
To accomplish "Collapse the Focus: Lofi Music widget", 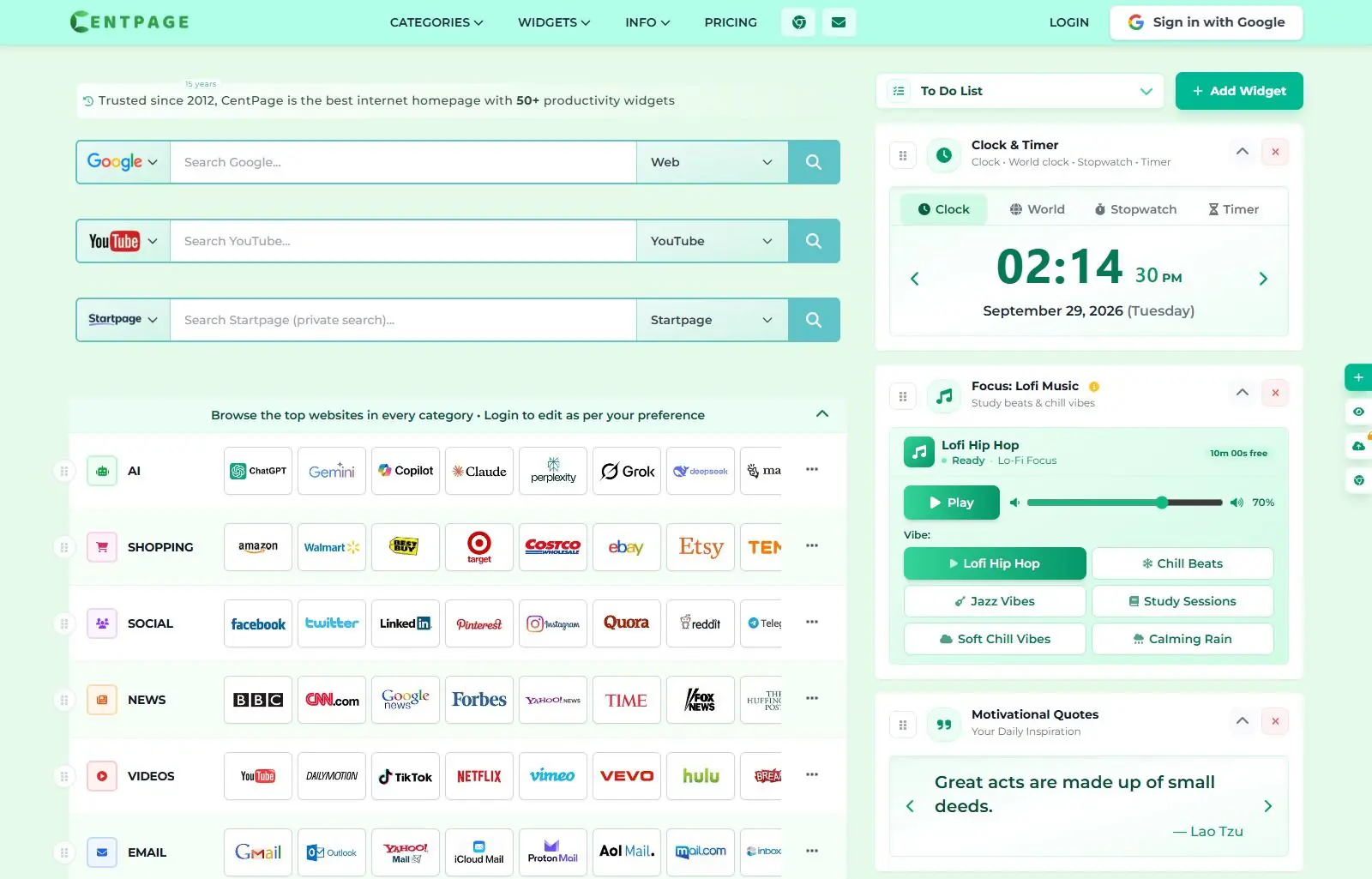I will 1242,393.
